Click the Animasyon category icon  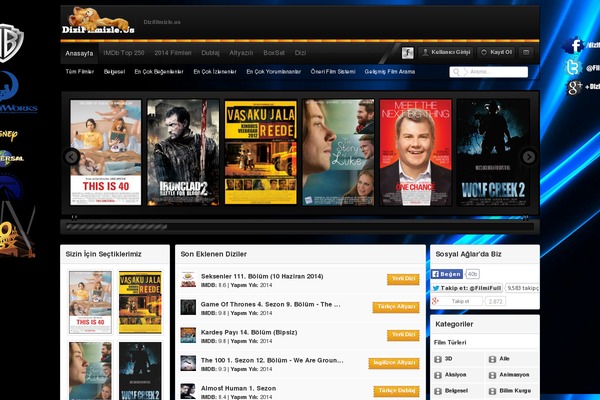click(492, 375)
